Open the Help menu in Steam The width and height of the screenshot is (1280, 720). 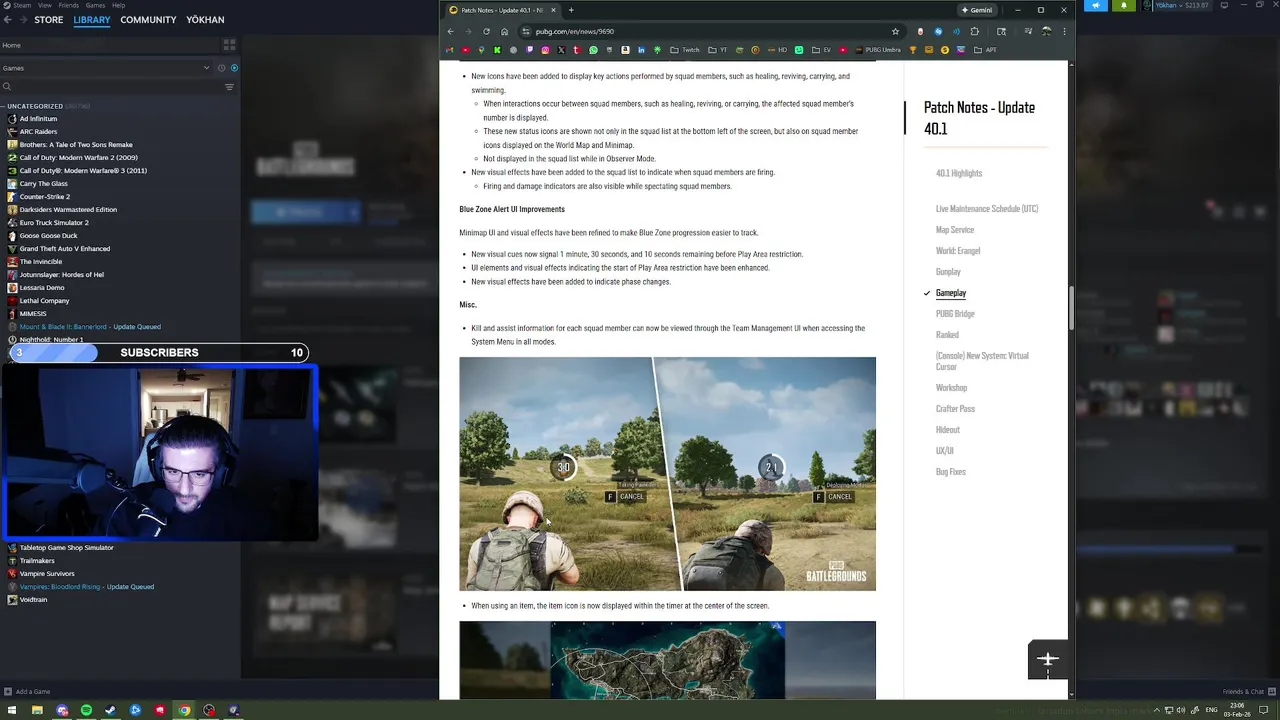[x=118, y=5]
